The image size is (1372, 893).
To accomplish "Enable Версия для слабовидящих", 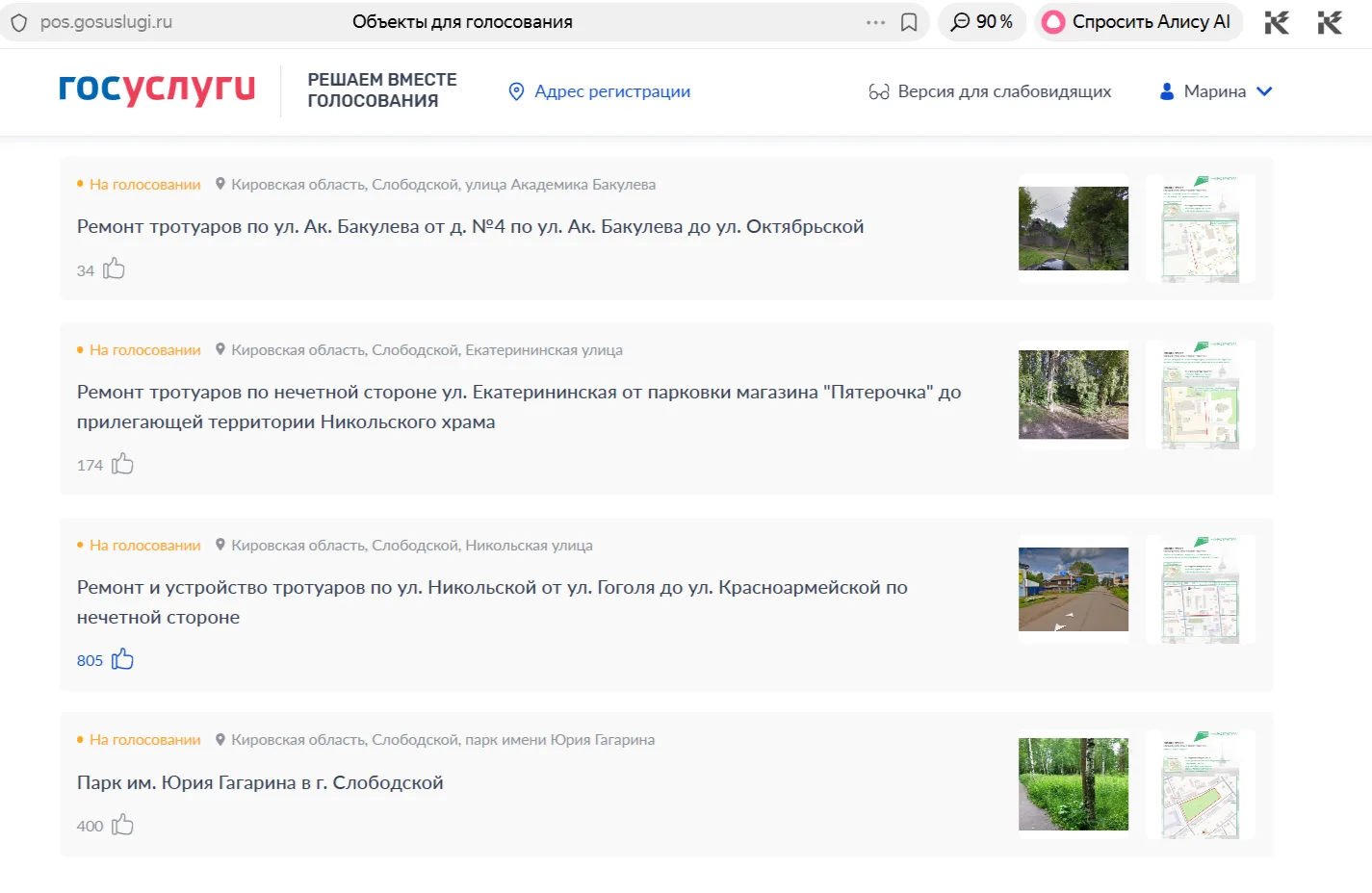I will pyautogui.click(x=1004, y=91).
